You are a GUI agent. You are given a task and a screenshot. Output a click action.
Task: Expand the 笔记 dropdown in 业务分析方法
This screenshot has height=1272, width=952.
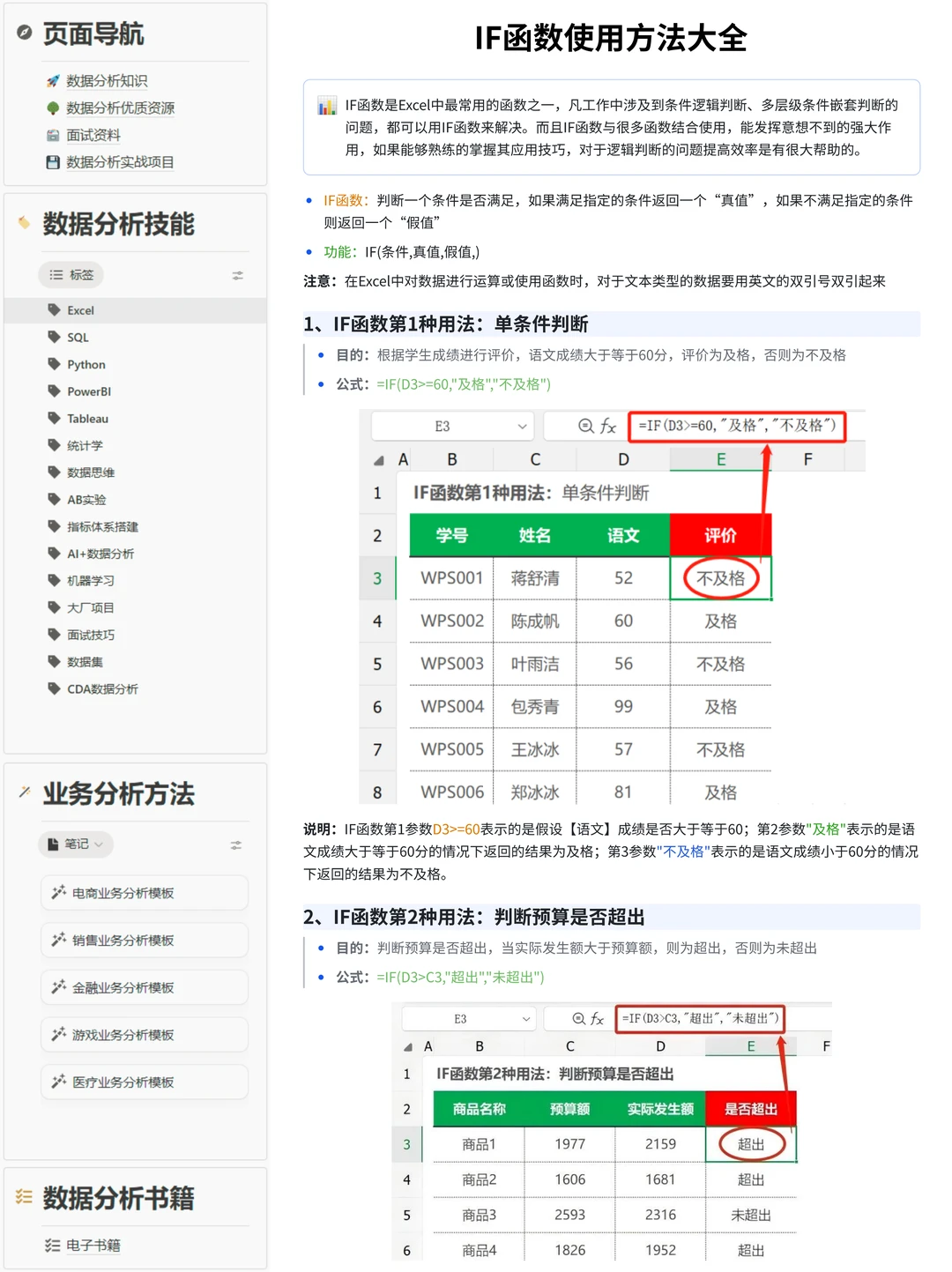[75, 844]
